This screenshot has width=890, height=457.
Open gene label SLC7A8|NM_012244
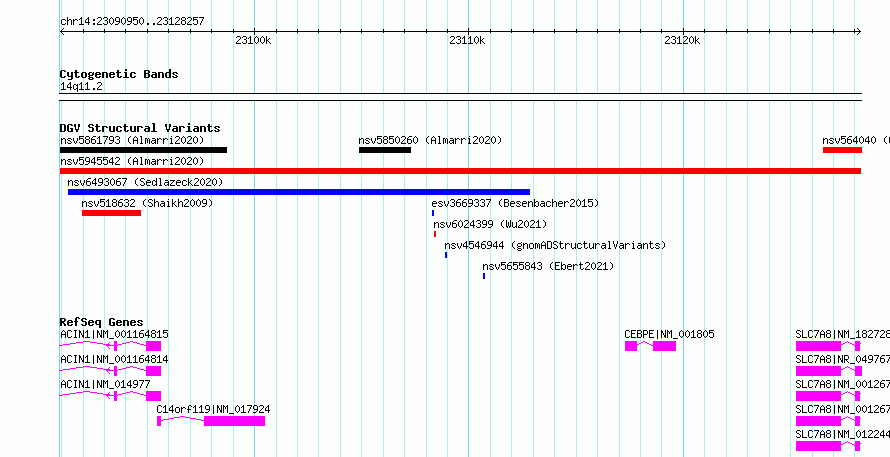tap(842, 434)
